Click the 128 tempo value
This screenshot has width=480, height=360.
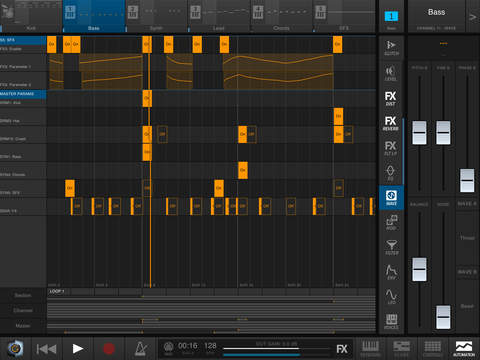pos(210,346)
